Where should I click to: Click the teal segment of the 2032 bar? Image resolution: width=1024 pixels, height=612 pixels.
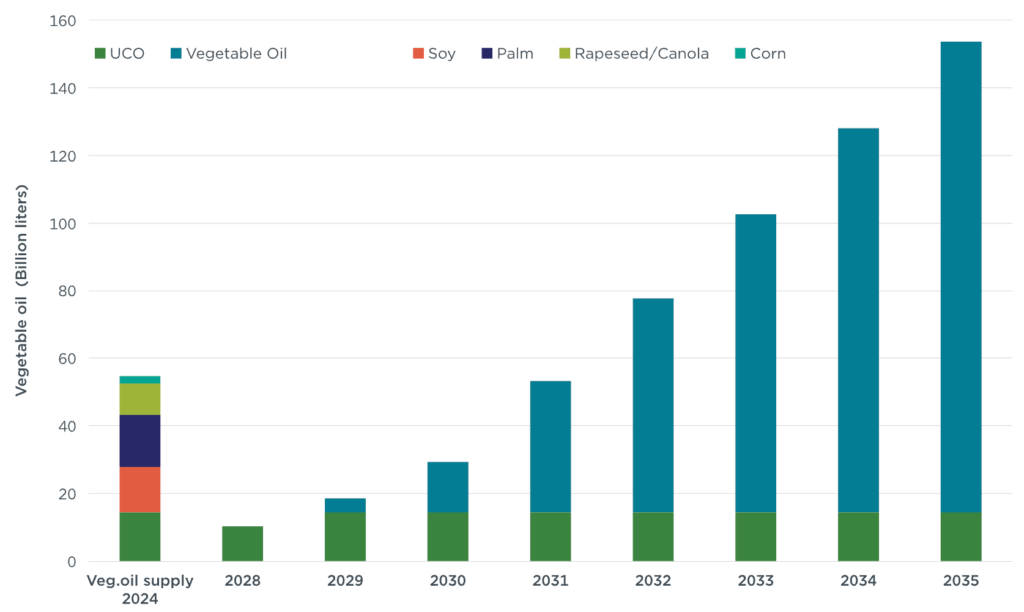(x=653, y=405)
